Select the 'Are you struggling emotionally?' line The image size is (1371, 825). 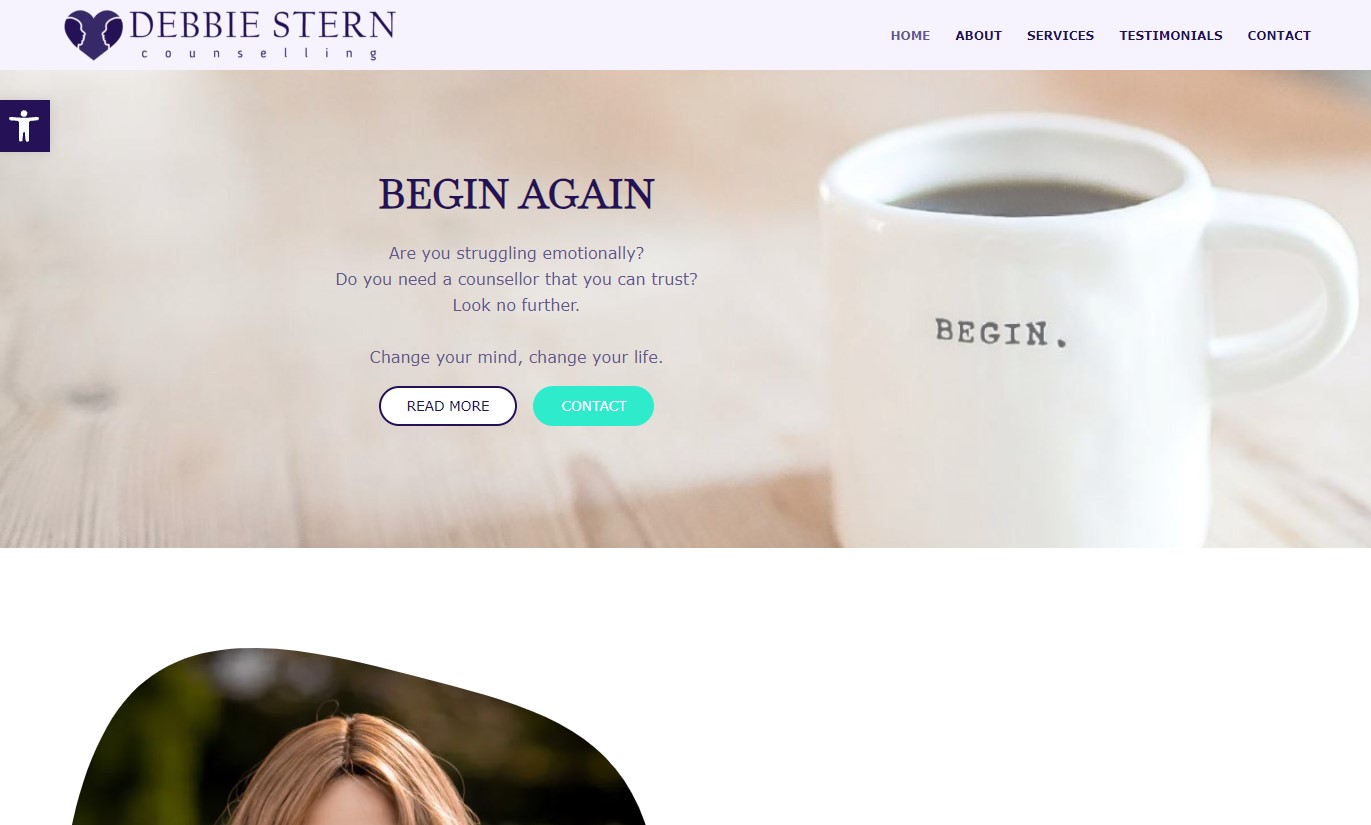(516, 253)
